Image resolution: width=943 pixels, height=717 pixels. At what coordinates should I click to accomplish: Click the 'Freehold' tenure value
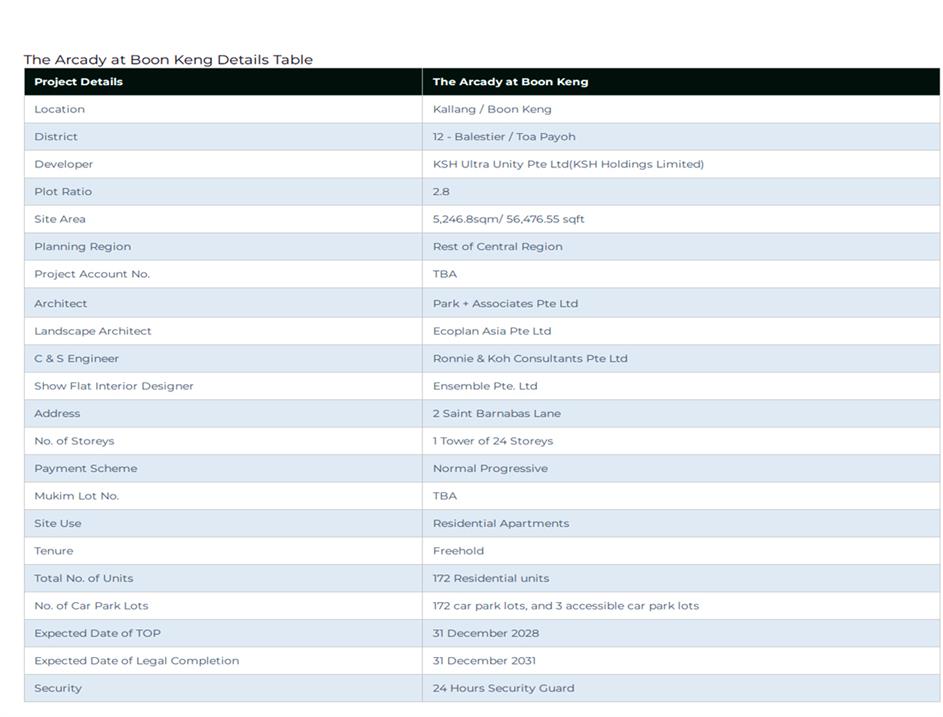[x=458, y=551]
